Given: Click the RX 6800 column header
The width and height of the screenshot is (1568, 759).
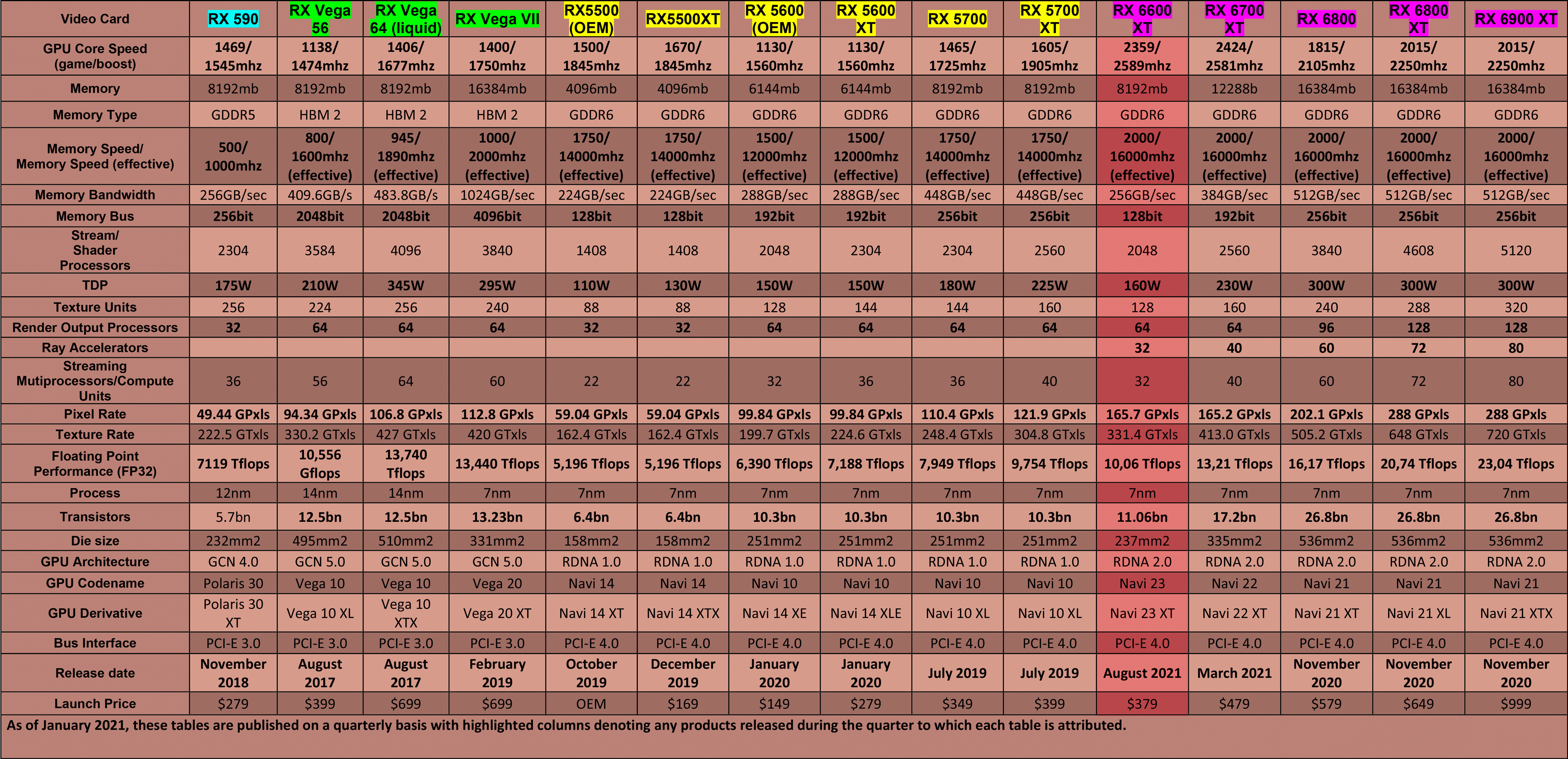Looking at the screenshot, I should pos(1326,19).
